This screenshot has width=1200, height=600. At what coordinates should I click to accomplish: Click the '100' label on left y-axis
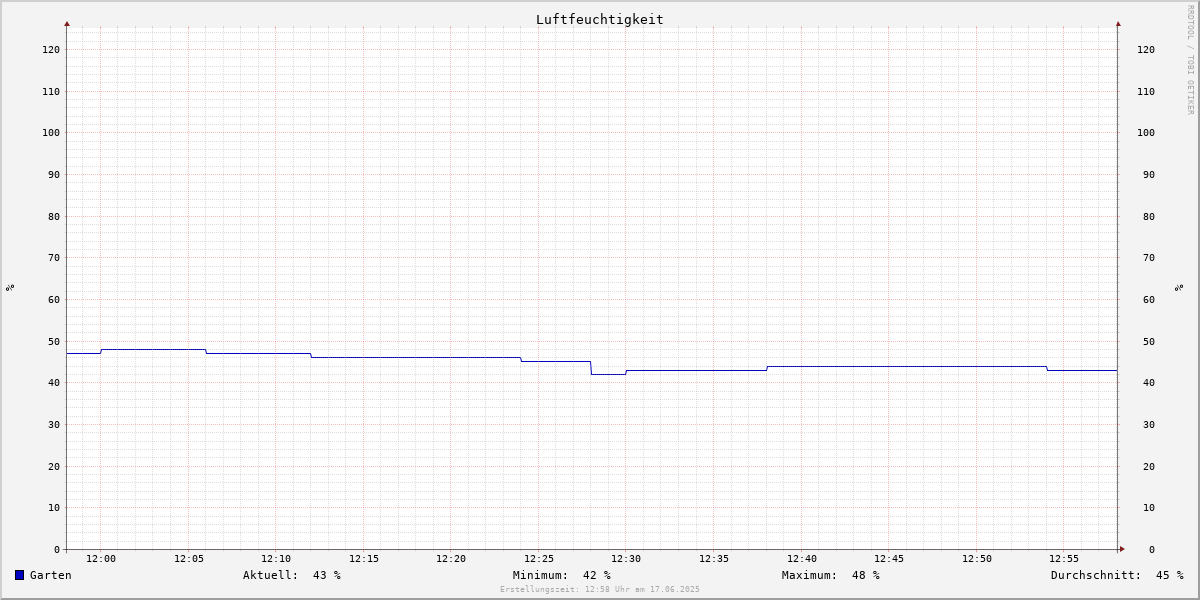(x=51, y=132)
